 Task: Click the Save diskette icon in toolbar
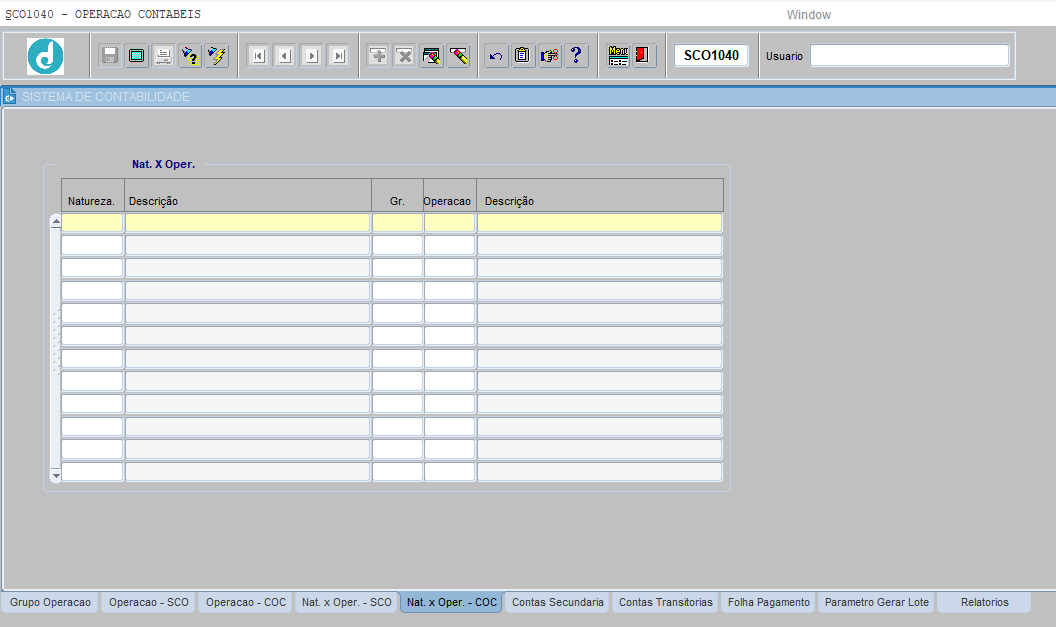click(x=110, y=56)
